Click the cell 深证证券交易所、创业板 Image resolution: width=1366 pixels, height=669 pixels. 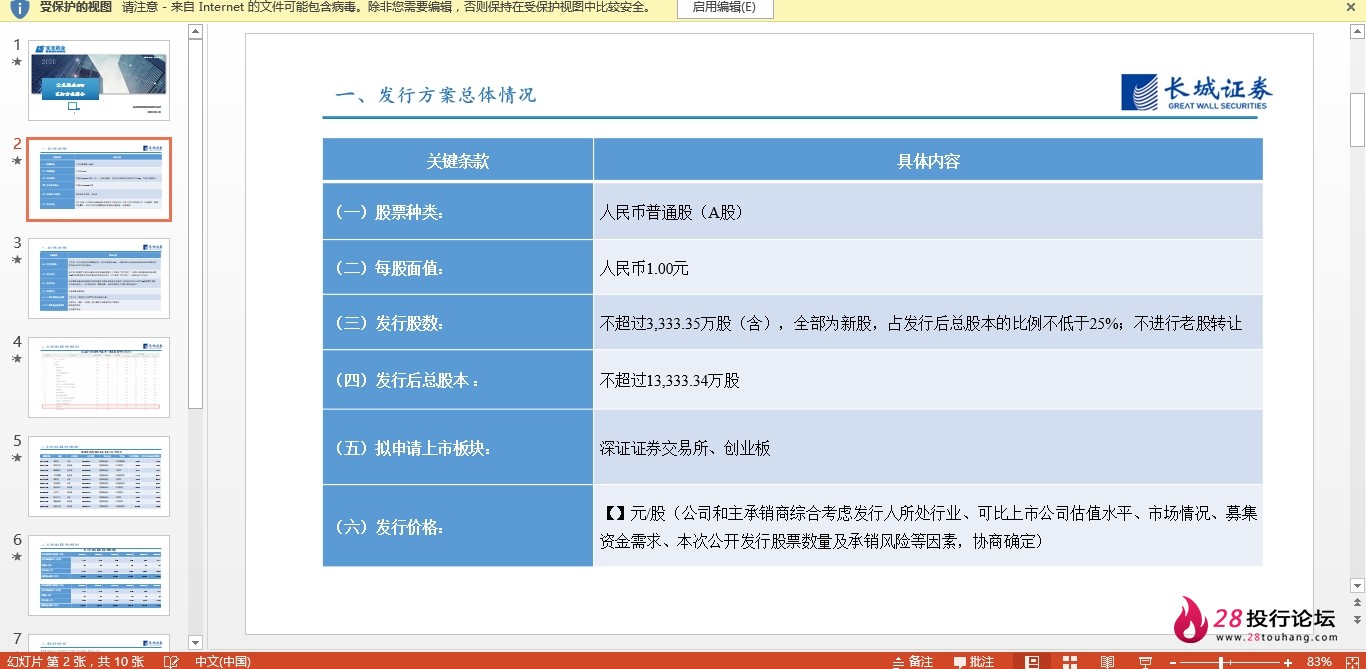928,448
